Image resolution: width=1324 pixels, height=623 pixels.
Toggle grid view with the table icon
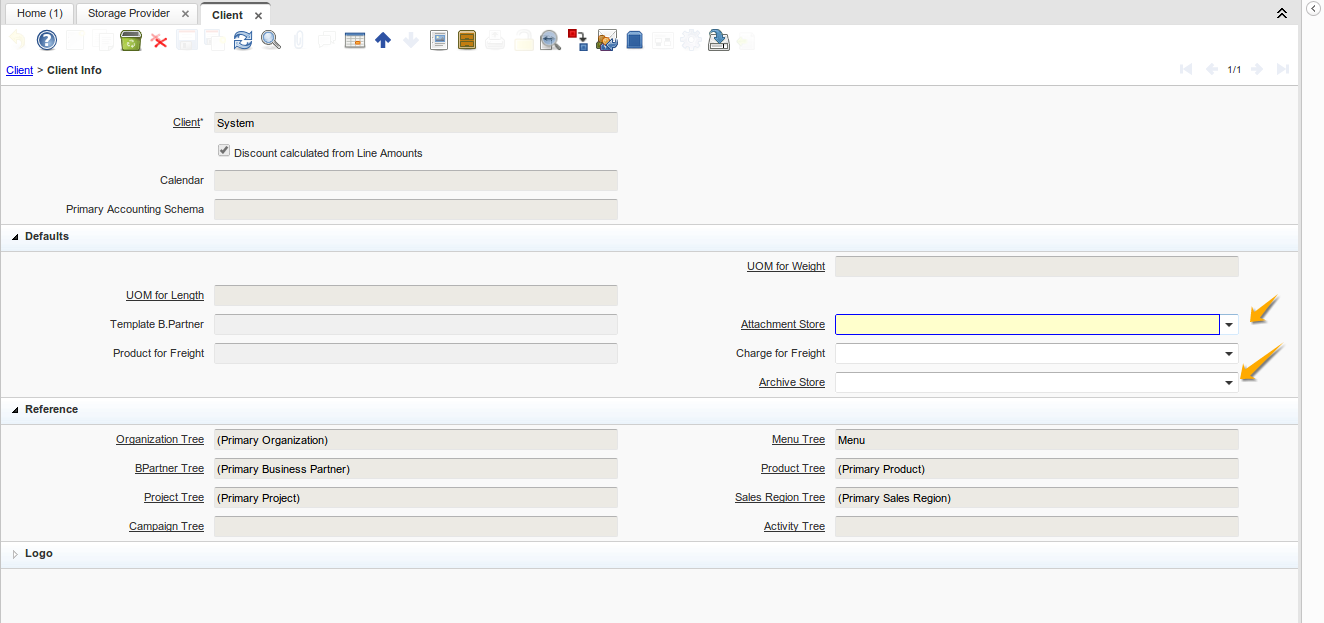(354, 40)
